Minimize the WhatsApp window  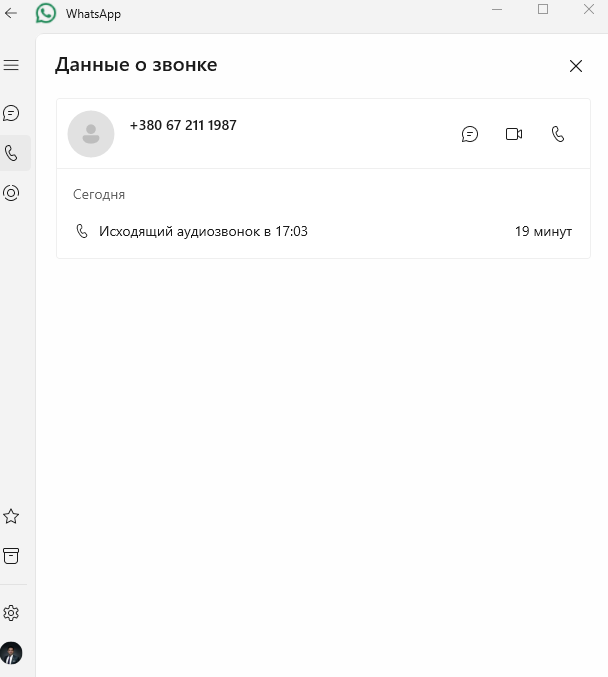pyautogui.click(x=497, y=9)
